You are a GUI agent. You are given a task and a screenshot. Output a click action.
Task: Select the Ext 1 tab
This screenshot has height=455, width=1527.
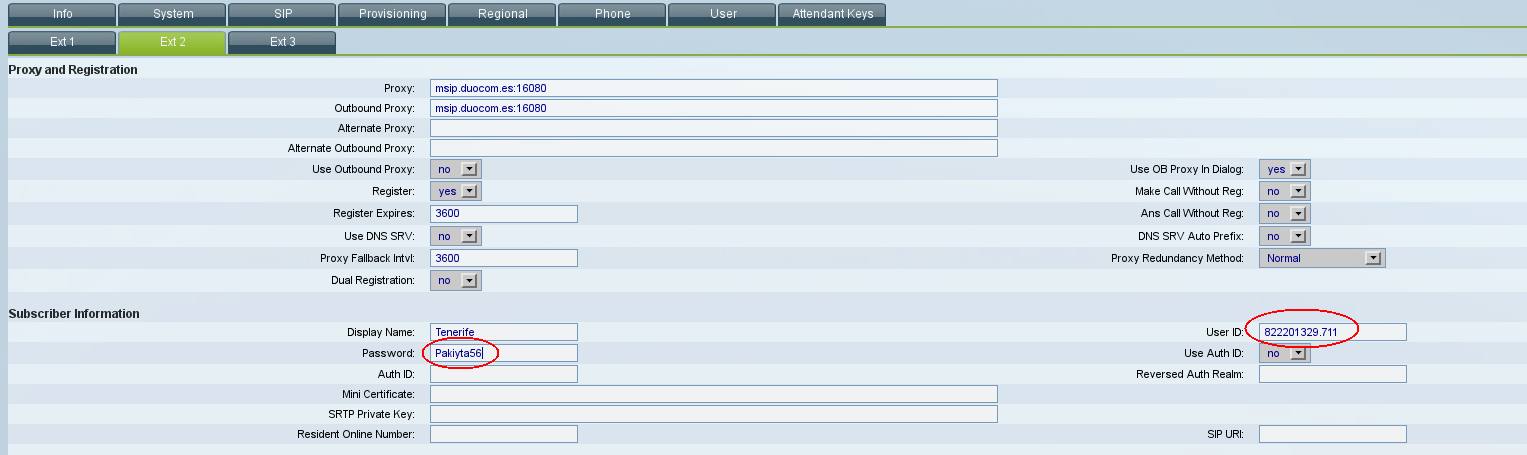click(x=61, y=42)
